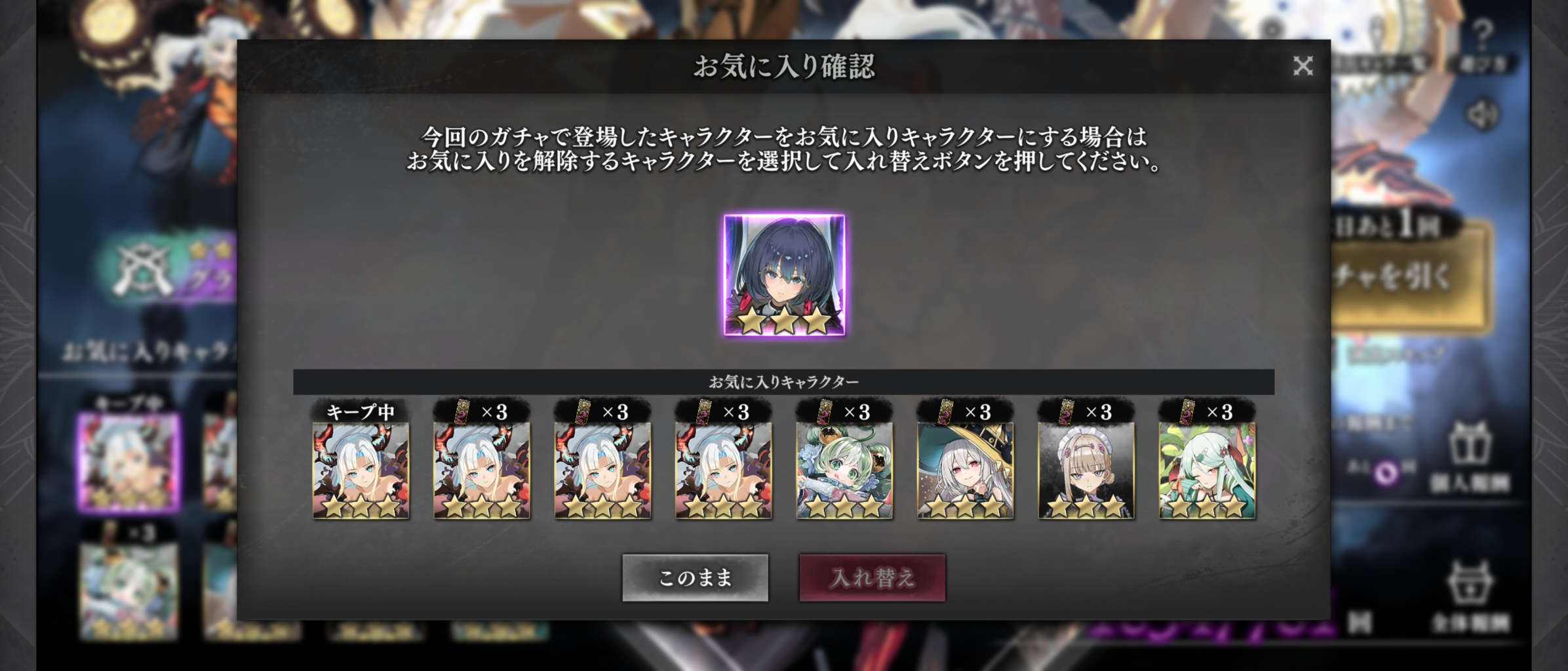Pick the winking mint-haired character card
This screenshot has height=671, width=1568.
coord(1207,470)
